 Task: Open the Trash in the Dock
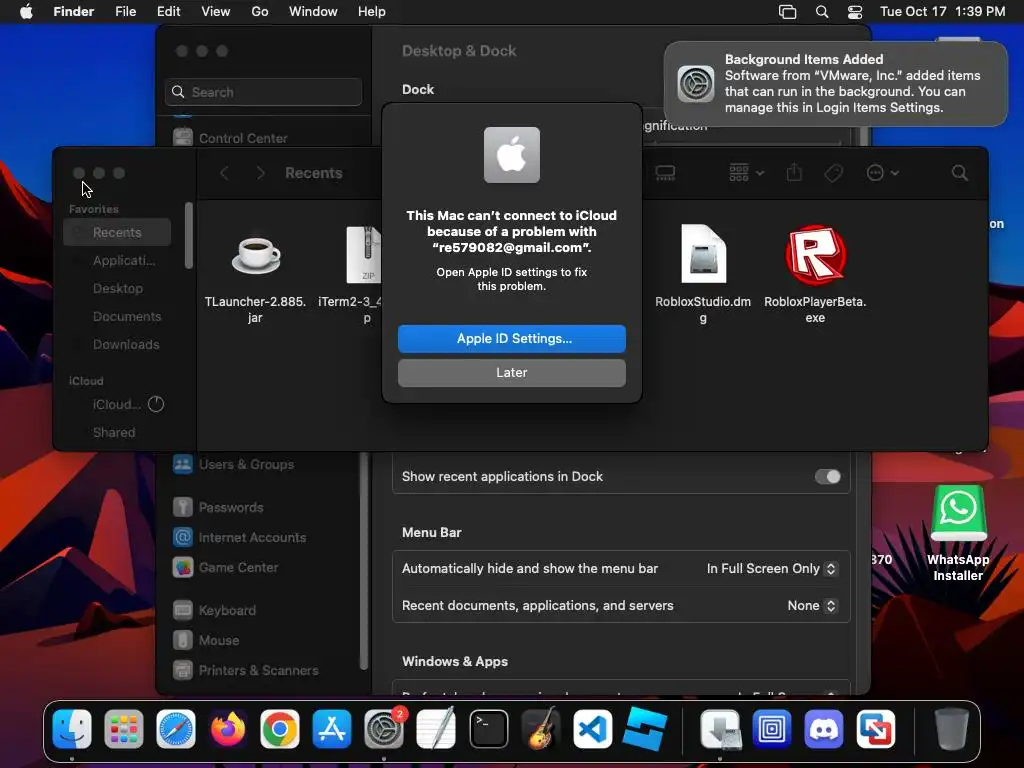click(x=952, y=728)
